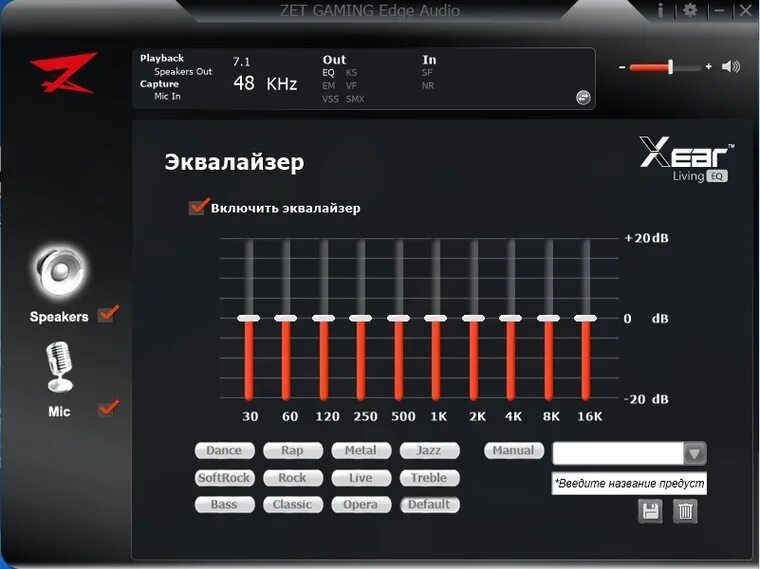Click the SMX indicator under Out
Image resolution: width=760 pixels, height=569 pixels.
coord(355,99)
